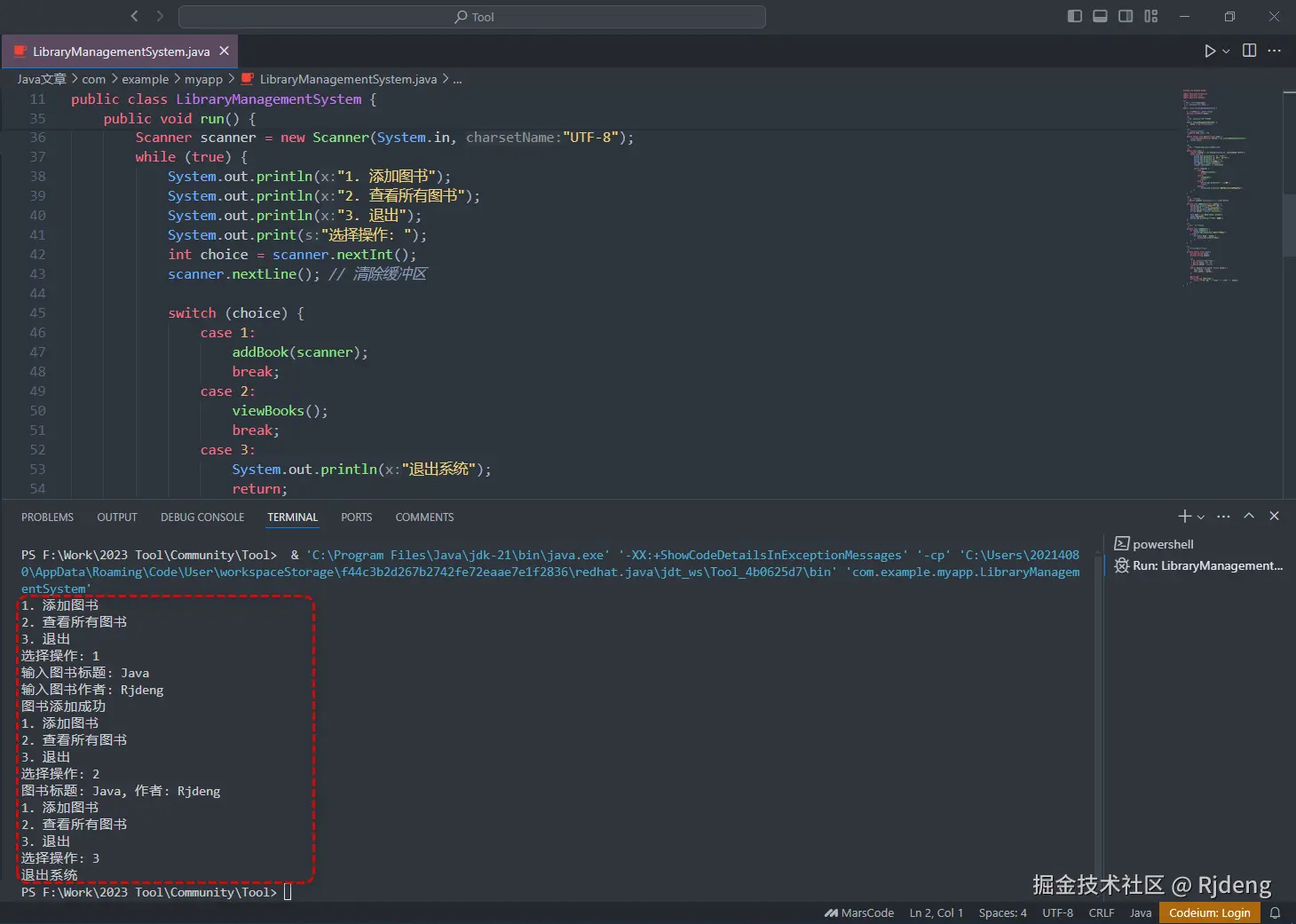Click Ln 2, Col 1 cursor position
1296x924 pixels.
tap(936, 912)
